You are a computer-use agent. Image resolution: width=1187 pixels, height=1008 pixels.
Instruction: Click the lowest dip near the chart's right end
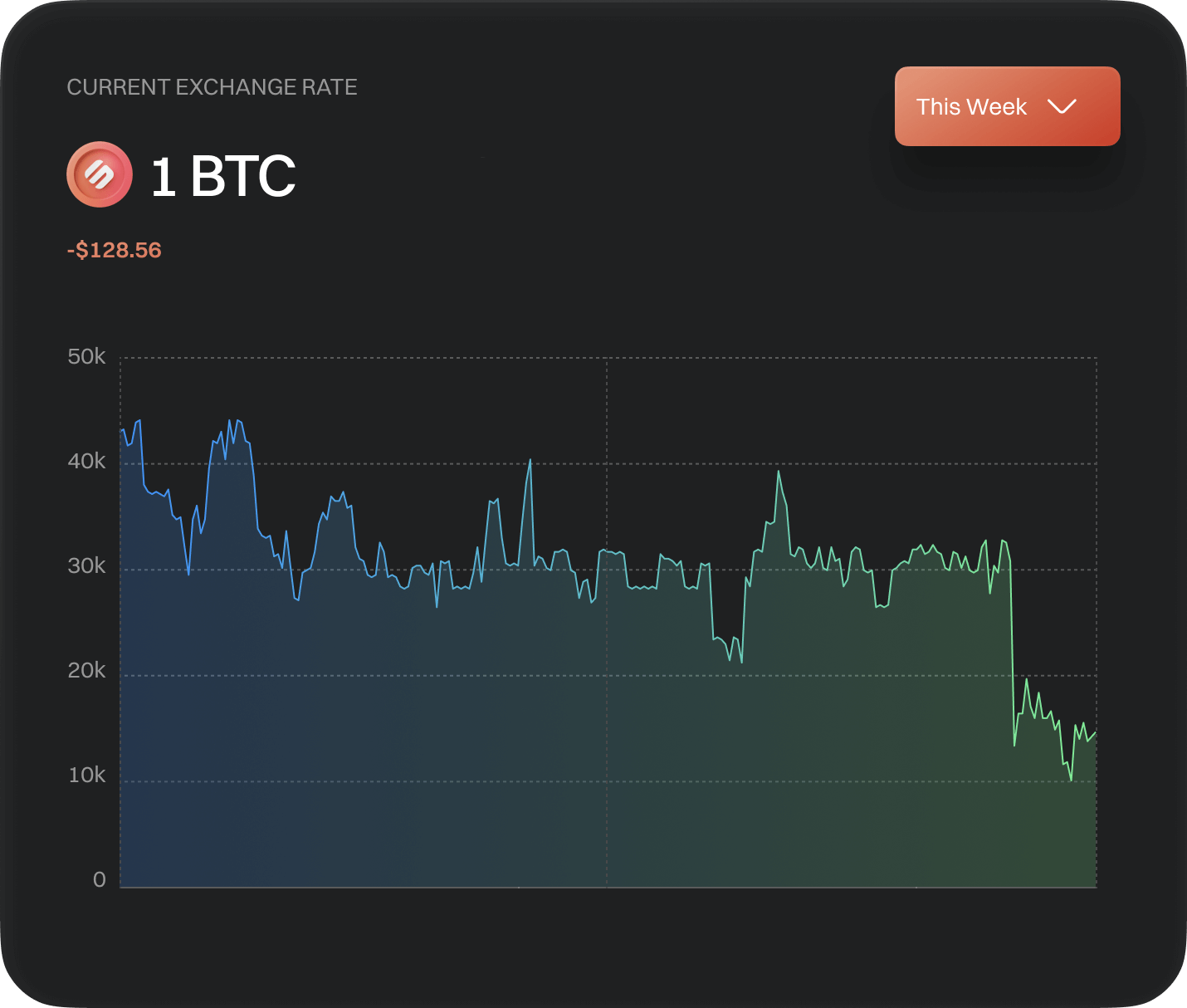pos(1071,779)
